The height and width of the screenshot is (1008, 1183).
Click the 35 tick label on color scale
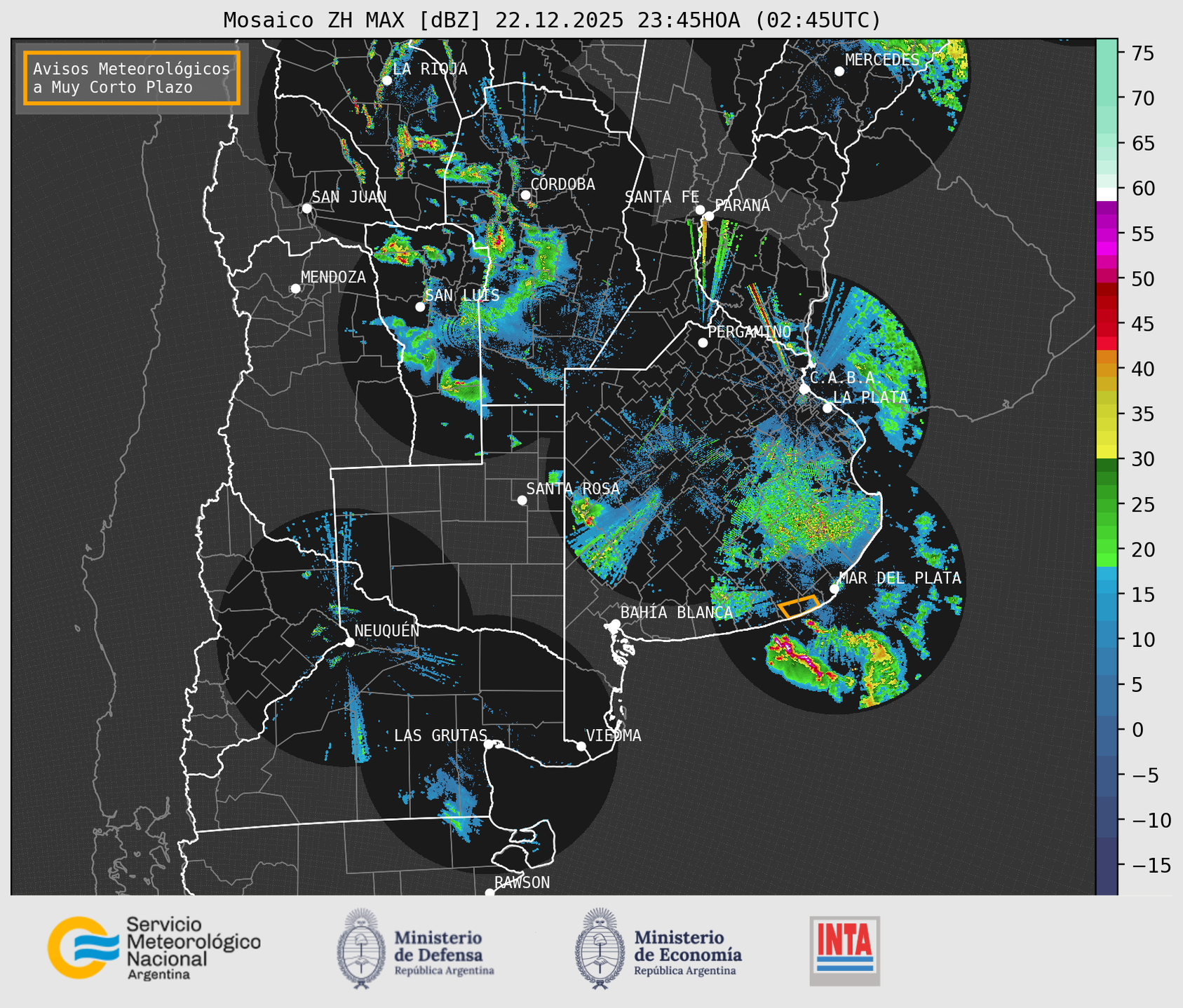point(1144,414)
